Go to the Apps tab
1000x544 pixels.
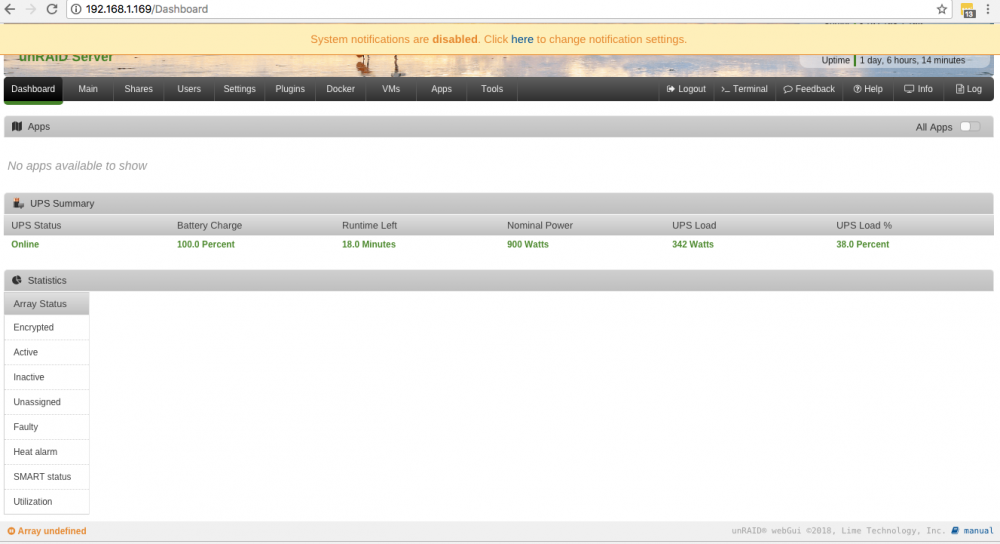[x=441, y=89]
